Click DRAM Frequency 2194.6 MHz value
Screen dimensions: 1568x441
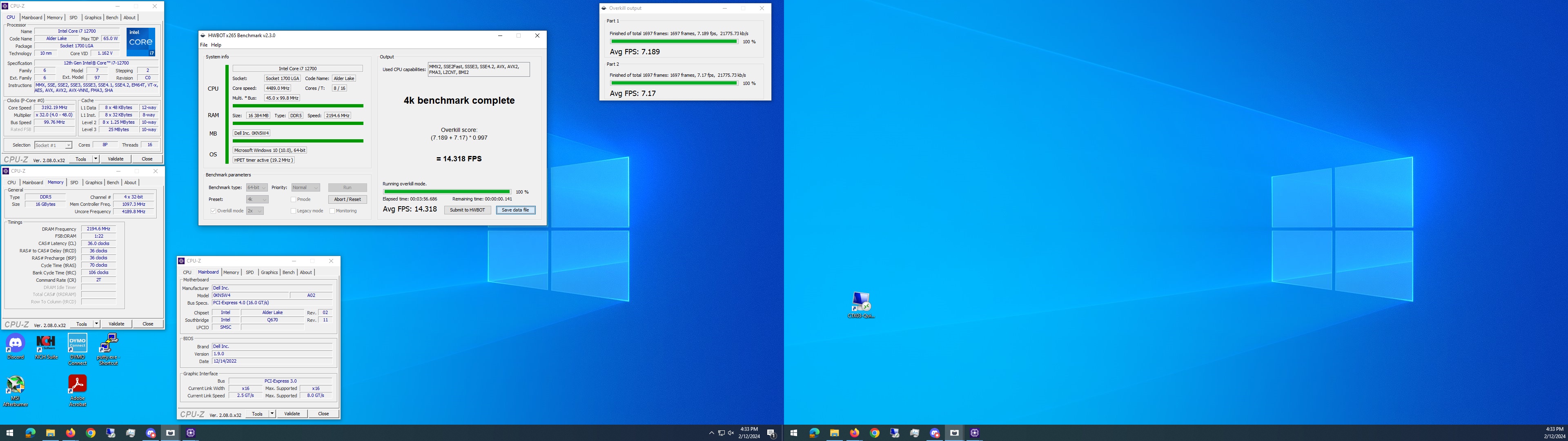[98, 229]
